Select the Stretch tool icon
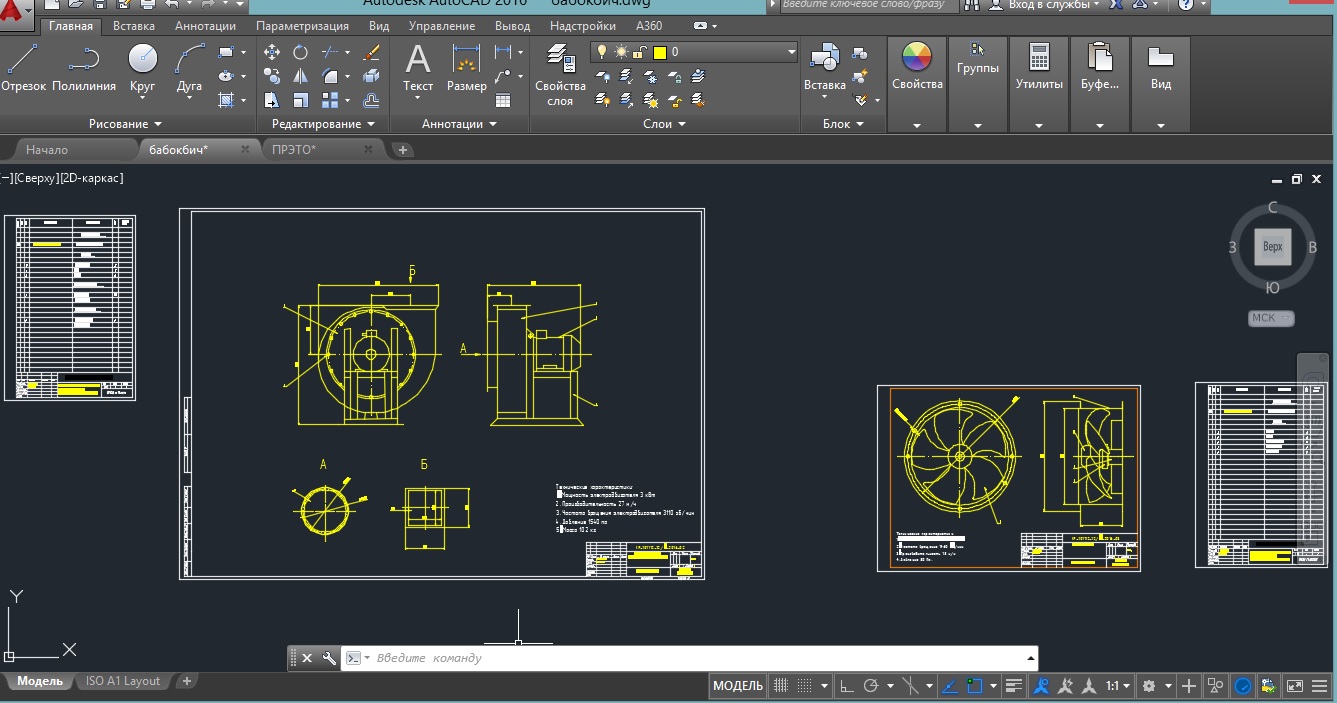 (x=272, y=100)
